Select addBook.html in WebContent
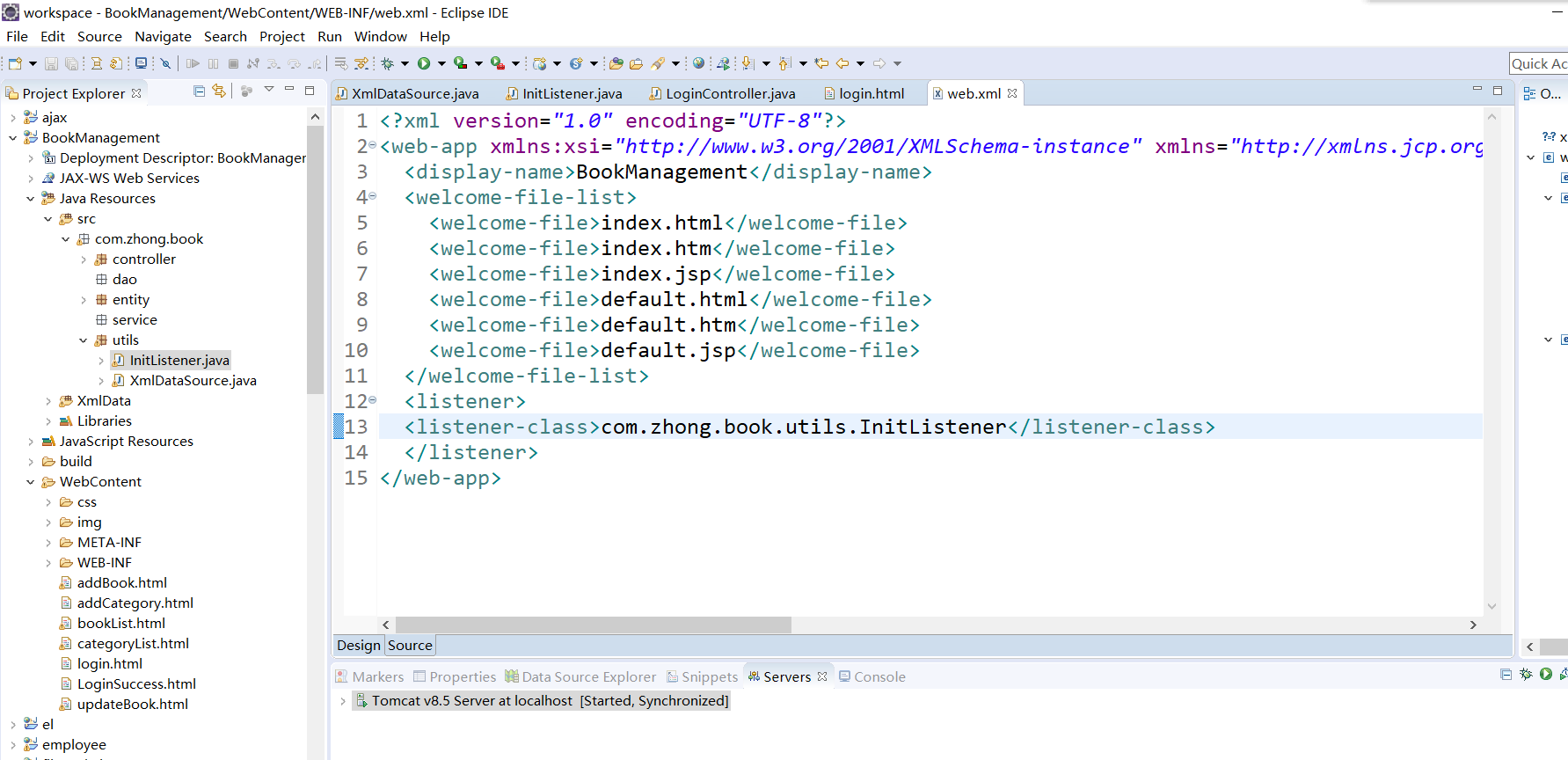 [113, 583]
